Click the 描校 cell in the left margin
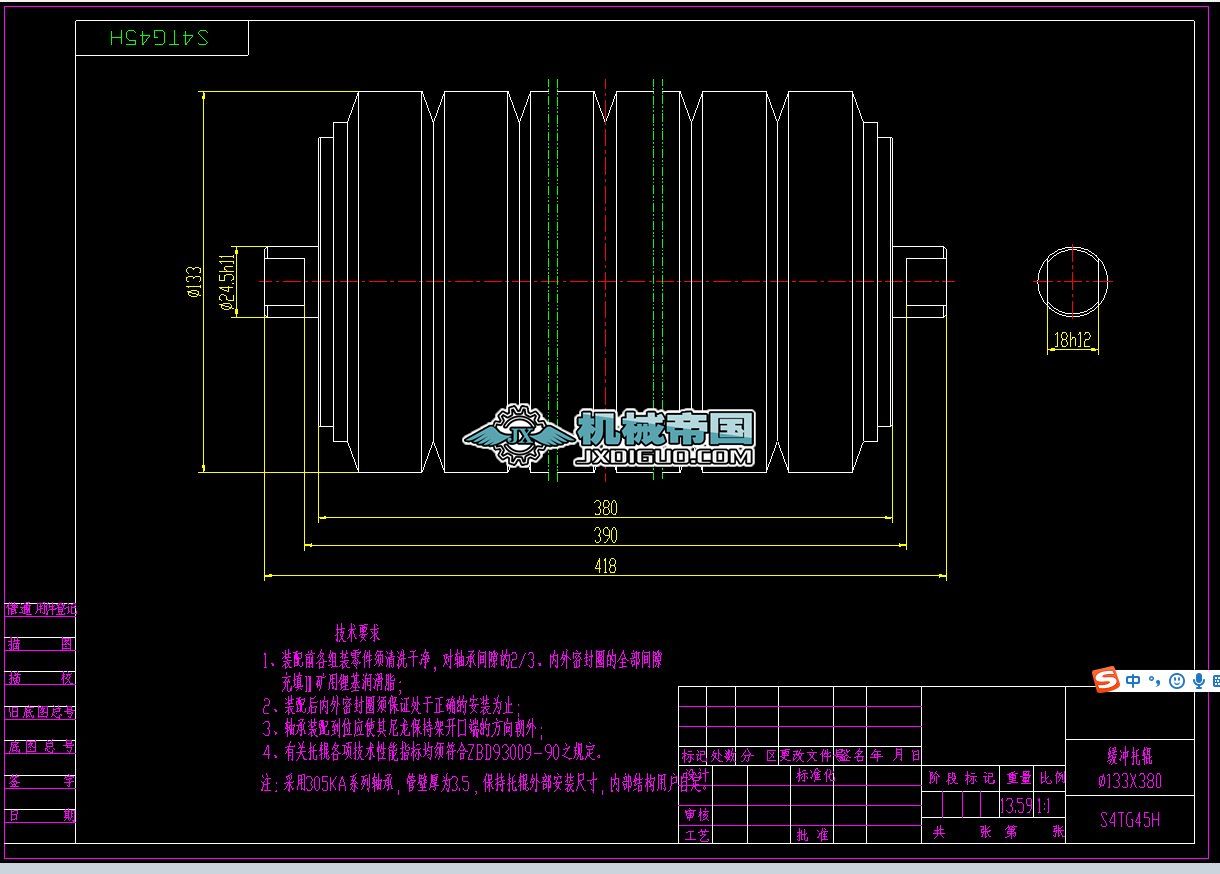 [x=40, y=677]
